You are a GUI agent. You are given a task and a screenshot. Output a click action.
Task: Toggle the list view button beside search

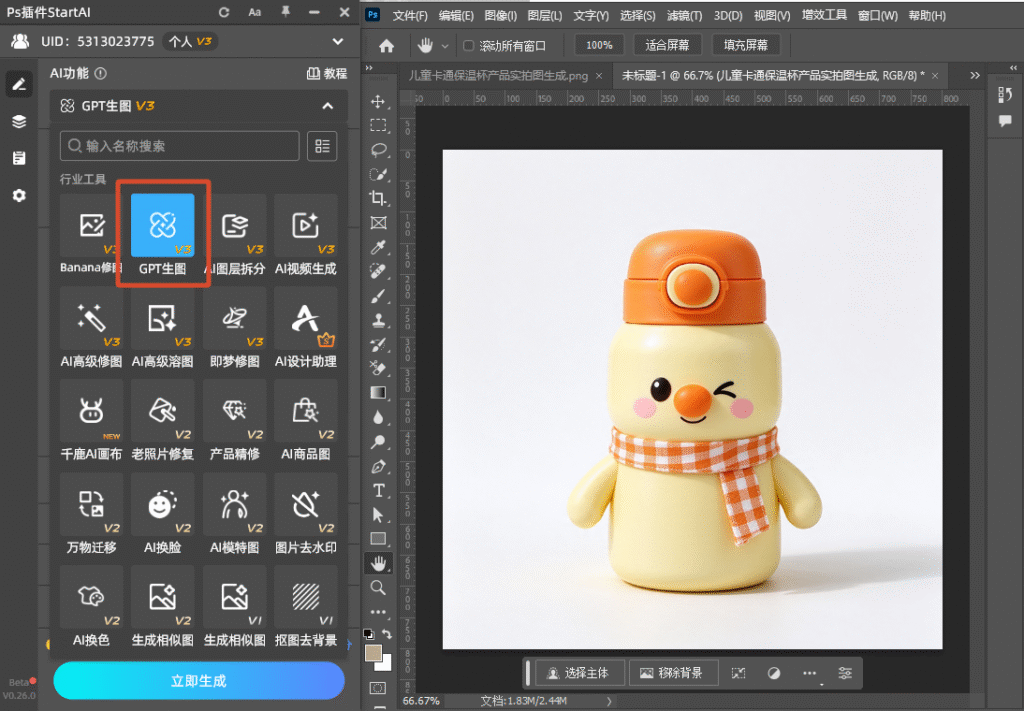[x=322, y=146]
